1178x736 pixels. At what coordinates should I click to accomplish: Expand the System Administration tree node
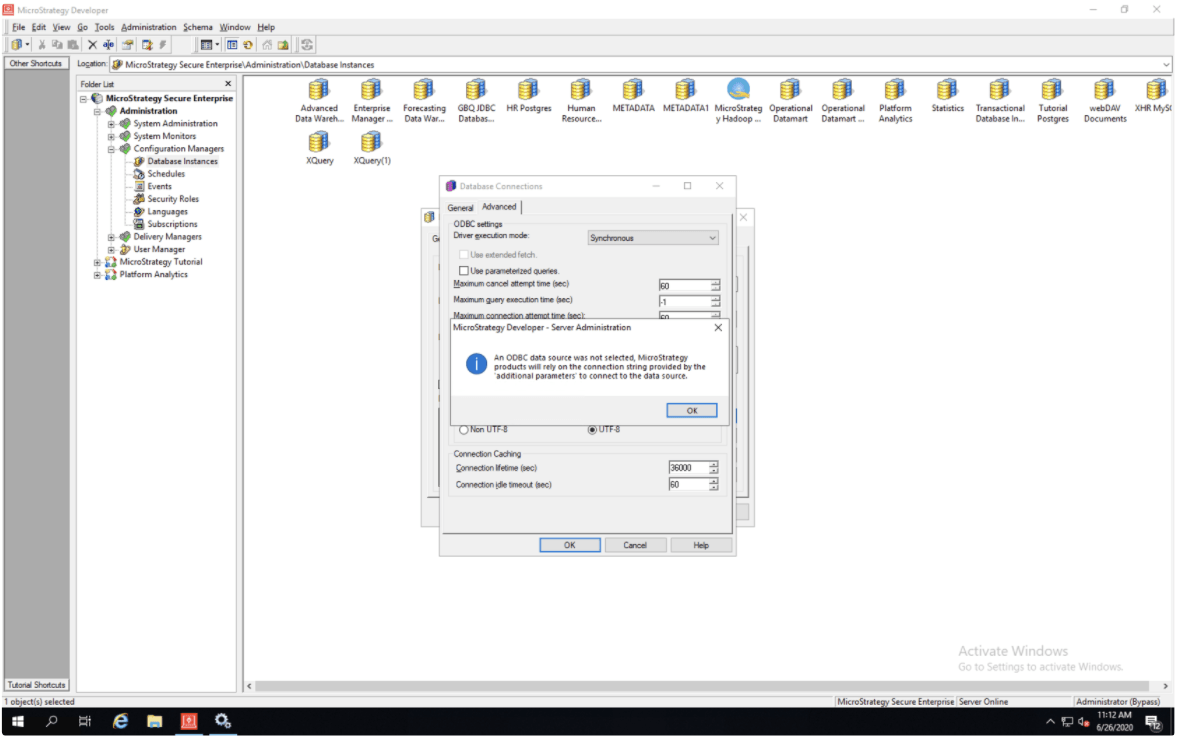[x=112, y=124]
